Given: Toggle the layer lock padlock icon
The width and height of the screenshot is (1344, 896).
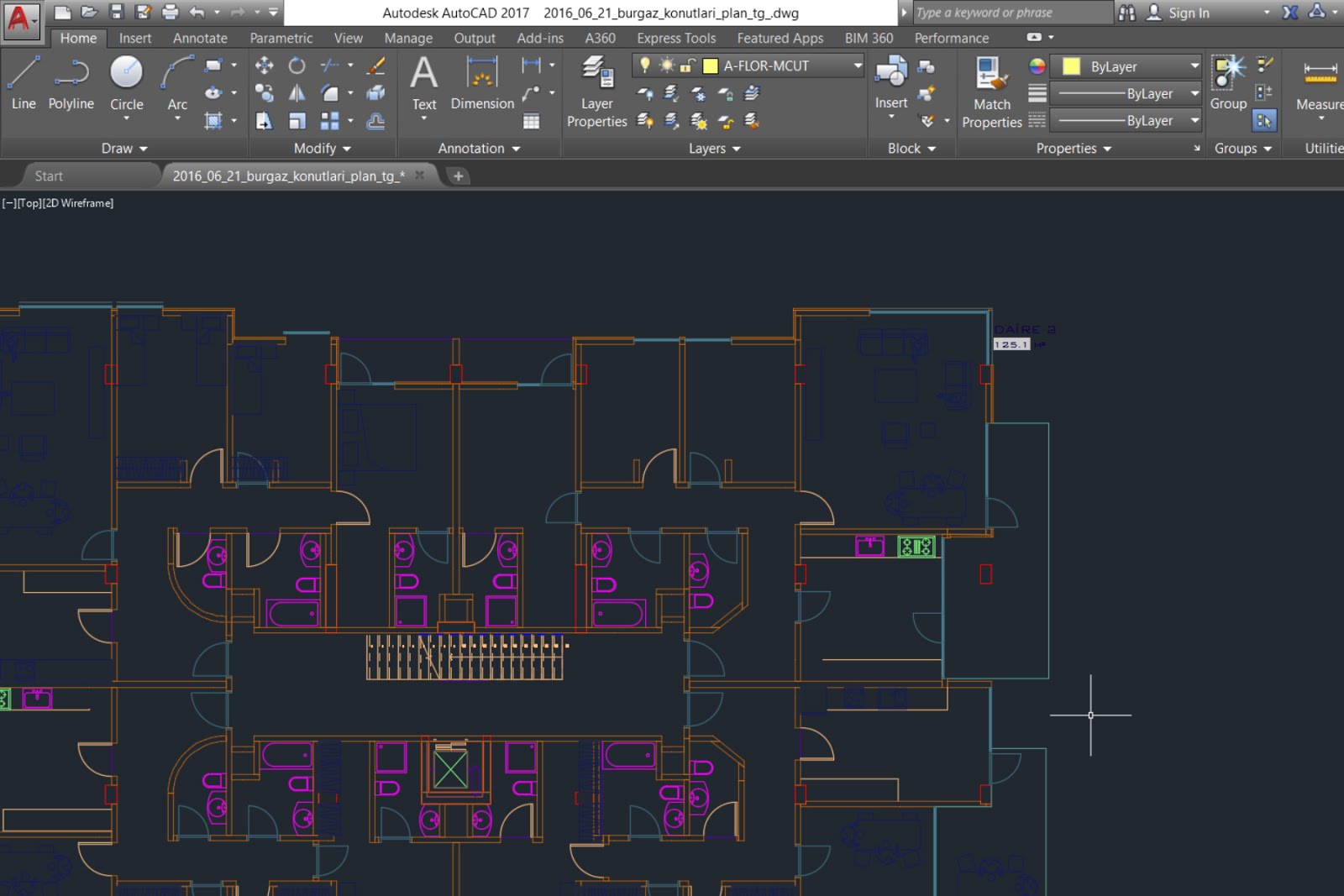Looking at the screenshot, I should [x=688, y=65].
